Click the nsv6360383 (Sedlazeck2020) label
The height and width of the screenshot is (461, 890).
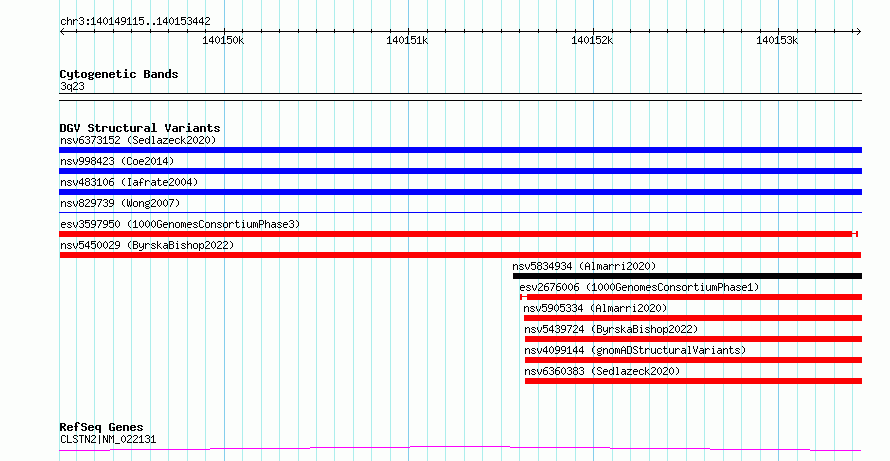[602, 371]
